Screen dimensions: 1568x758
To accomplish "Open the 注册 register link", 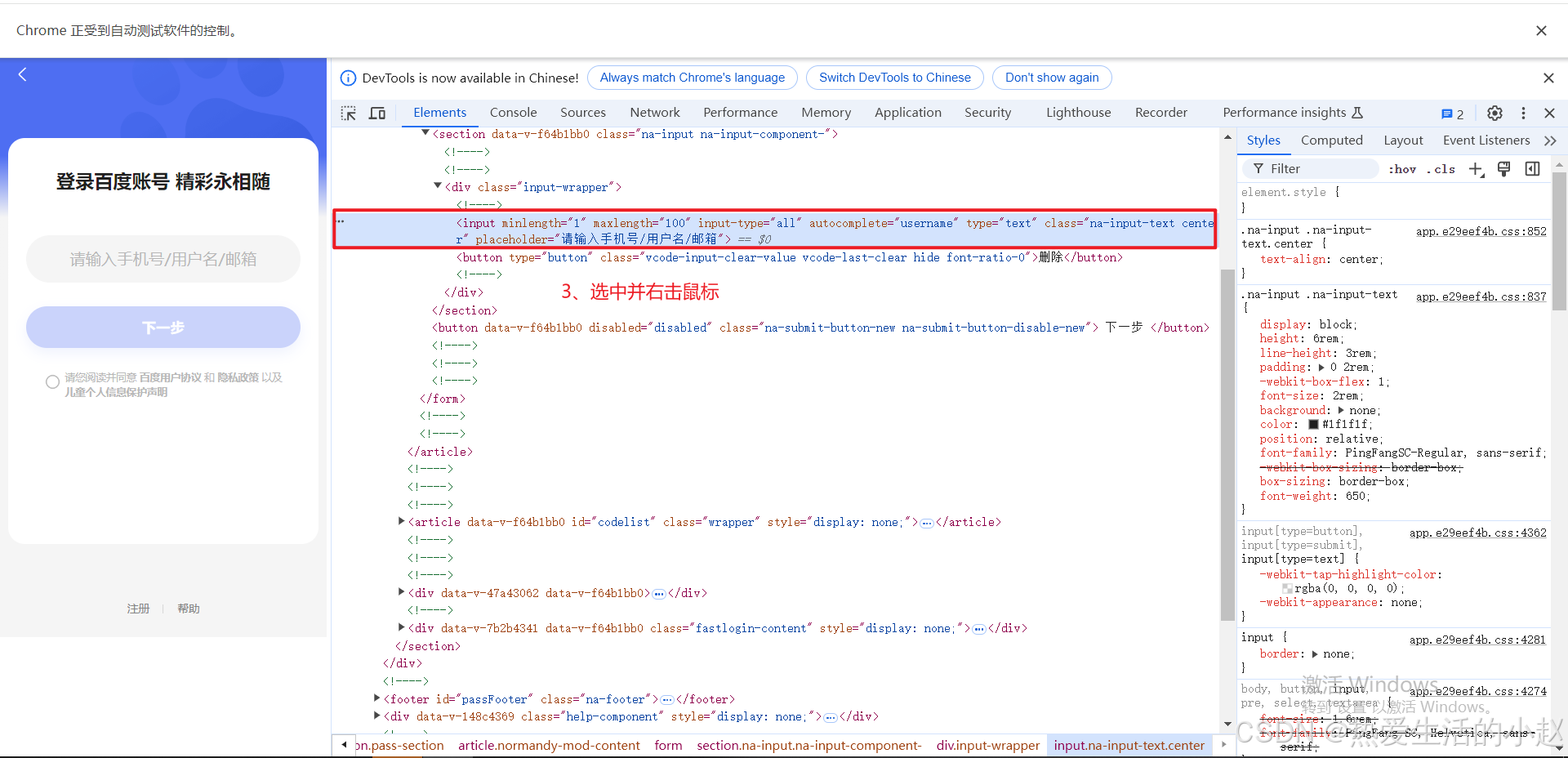I will (138, 609).
